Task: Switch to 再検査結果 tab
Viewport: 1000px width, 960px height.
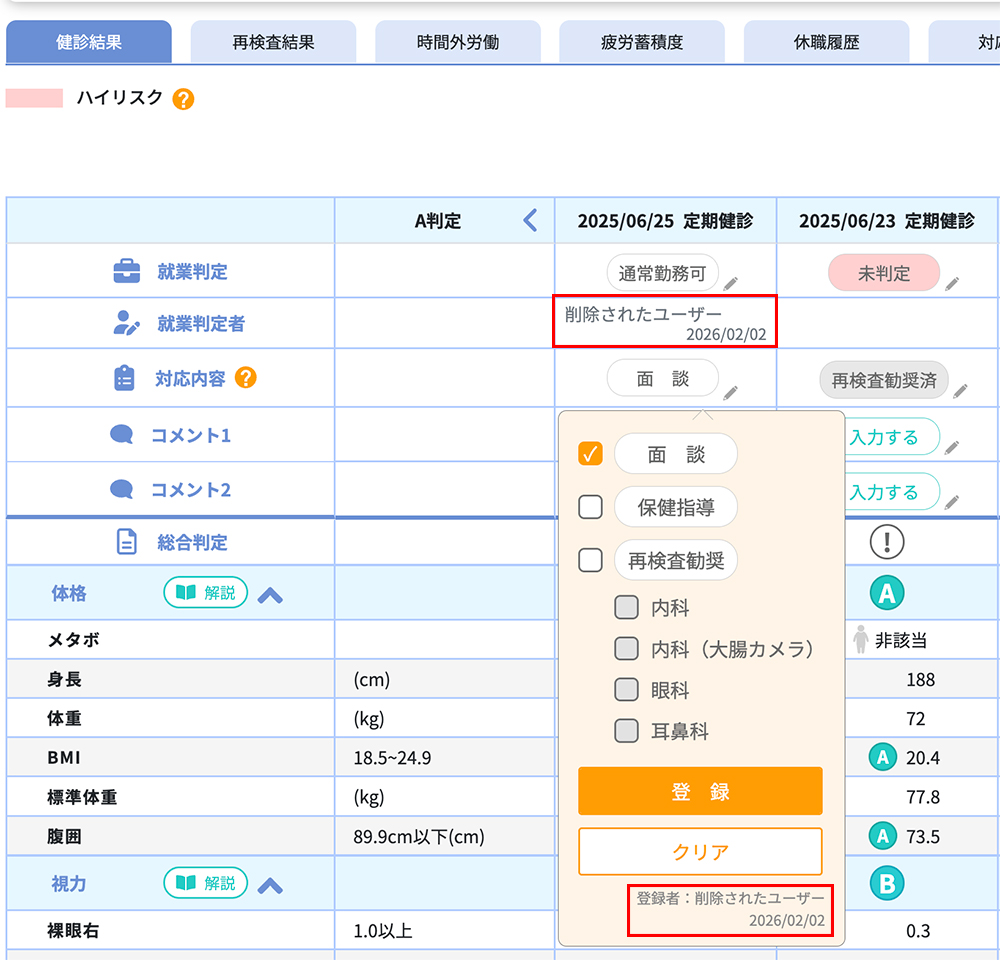Action: tap(273, 43)
